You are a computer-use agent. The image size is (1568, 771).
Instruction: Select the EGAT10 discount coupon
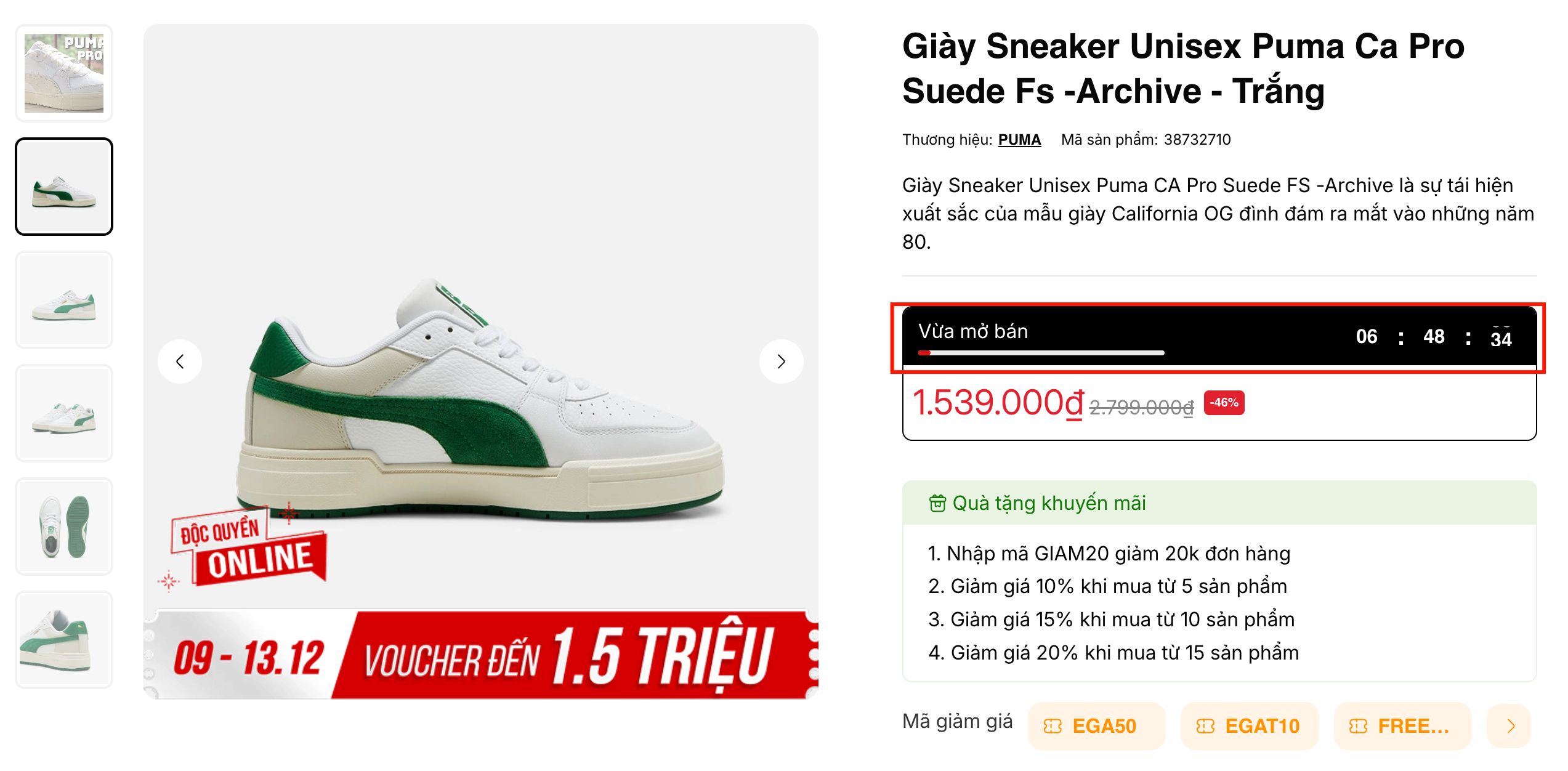[1249, 726]
